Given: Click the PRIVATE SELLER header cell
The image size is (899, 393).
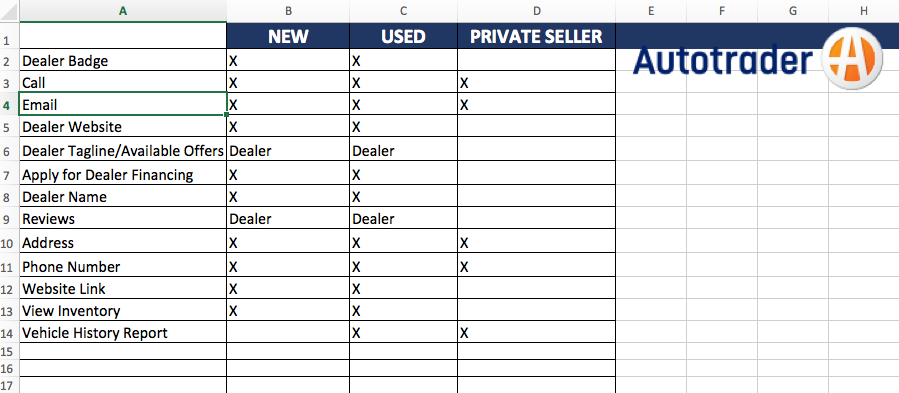Looking at the screenshot, I should (x=536, y=36).
